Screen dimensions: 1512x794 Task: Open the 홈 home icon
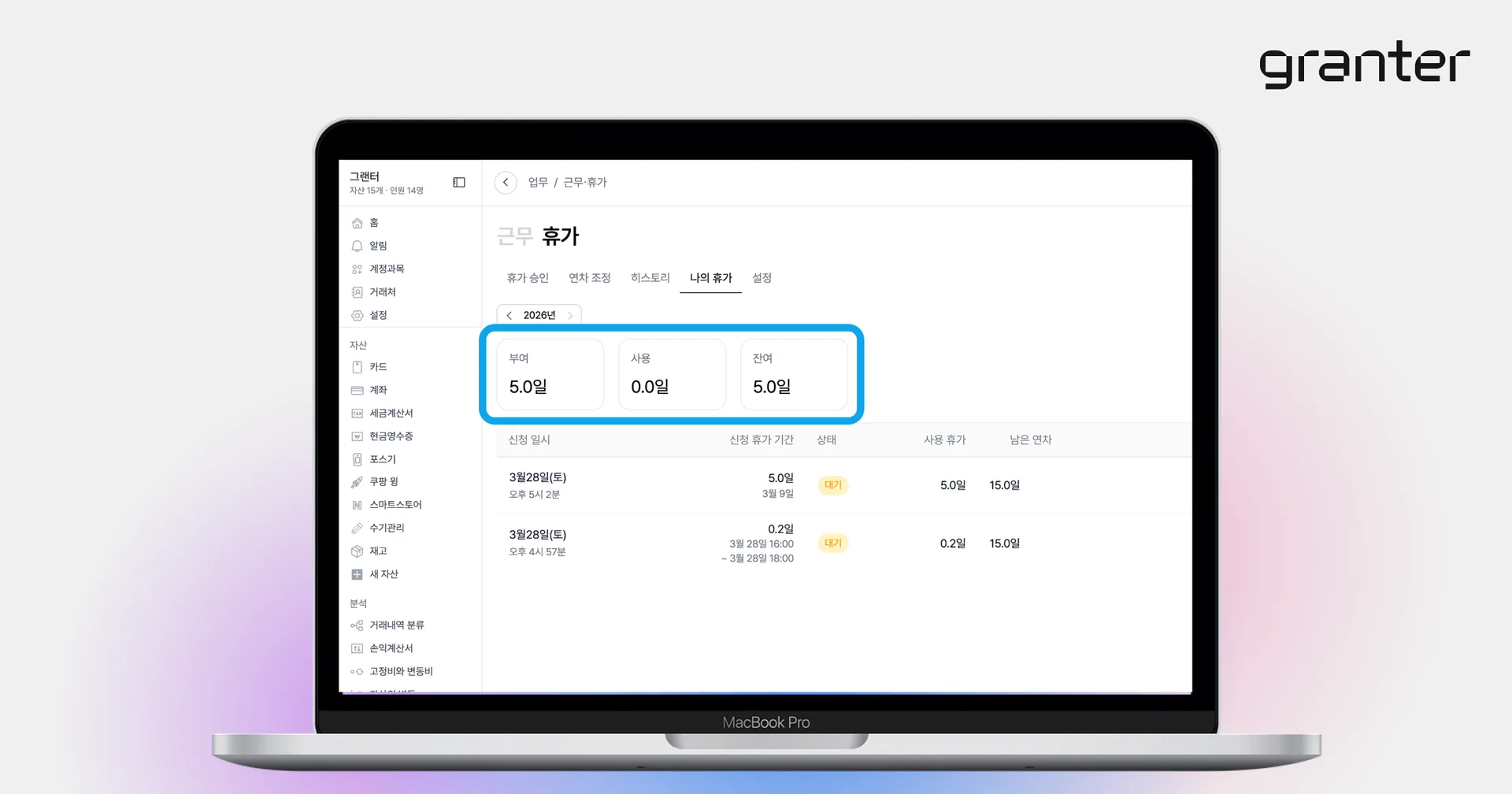[x=357, y=223]
